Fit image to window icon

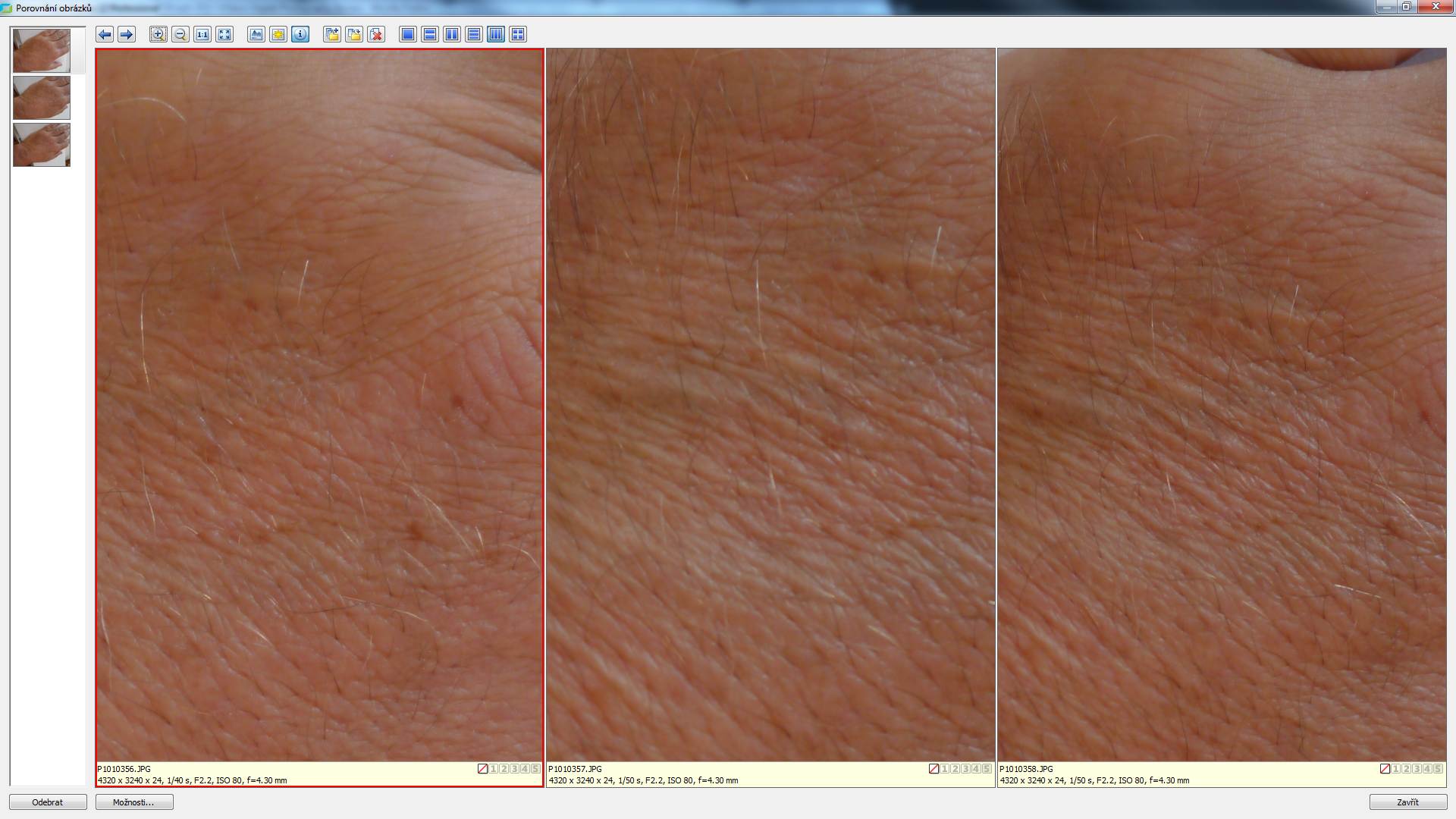224,34
